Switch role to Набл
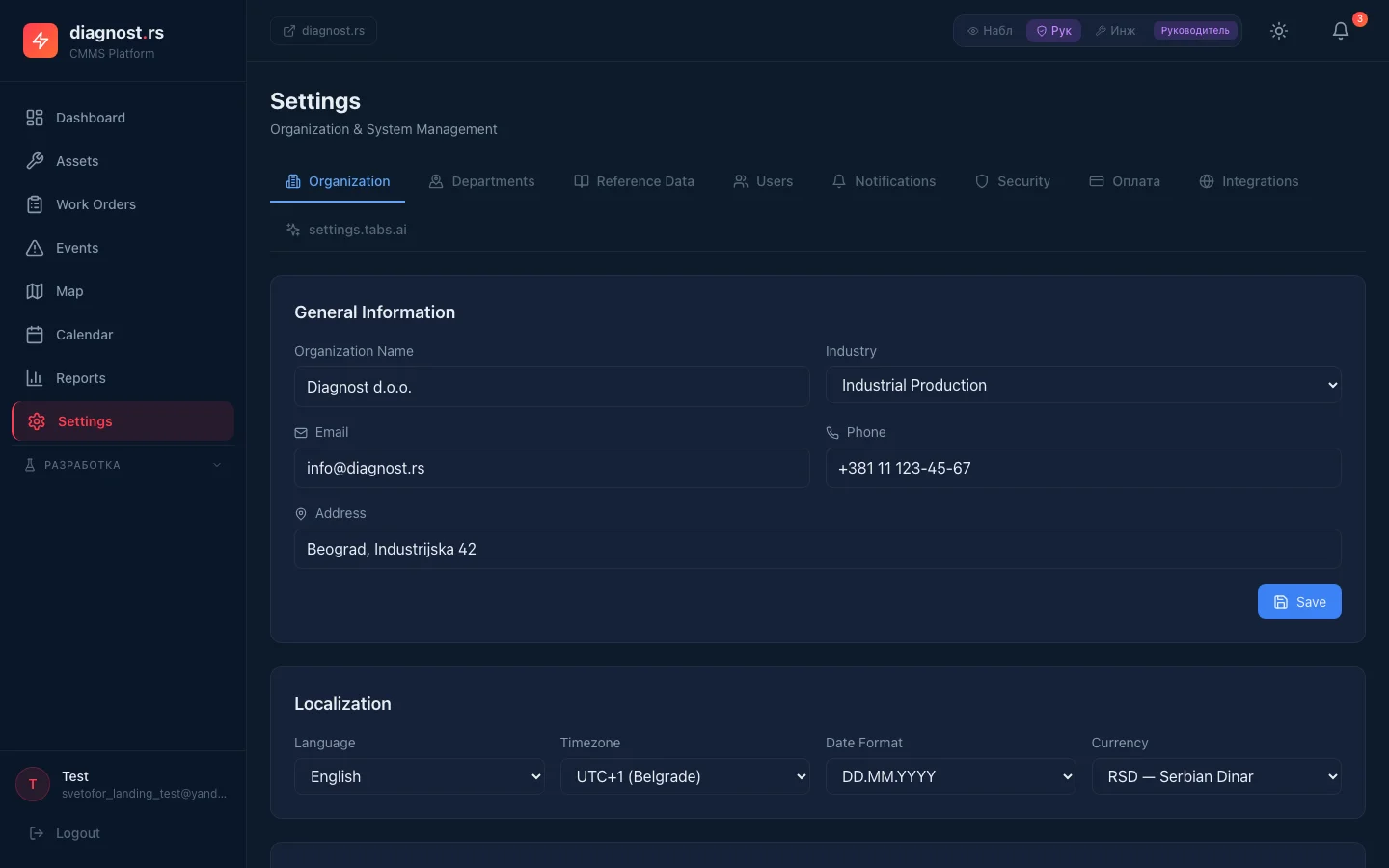 tap(990, 31)
